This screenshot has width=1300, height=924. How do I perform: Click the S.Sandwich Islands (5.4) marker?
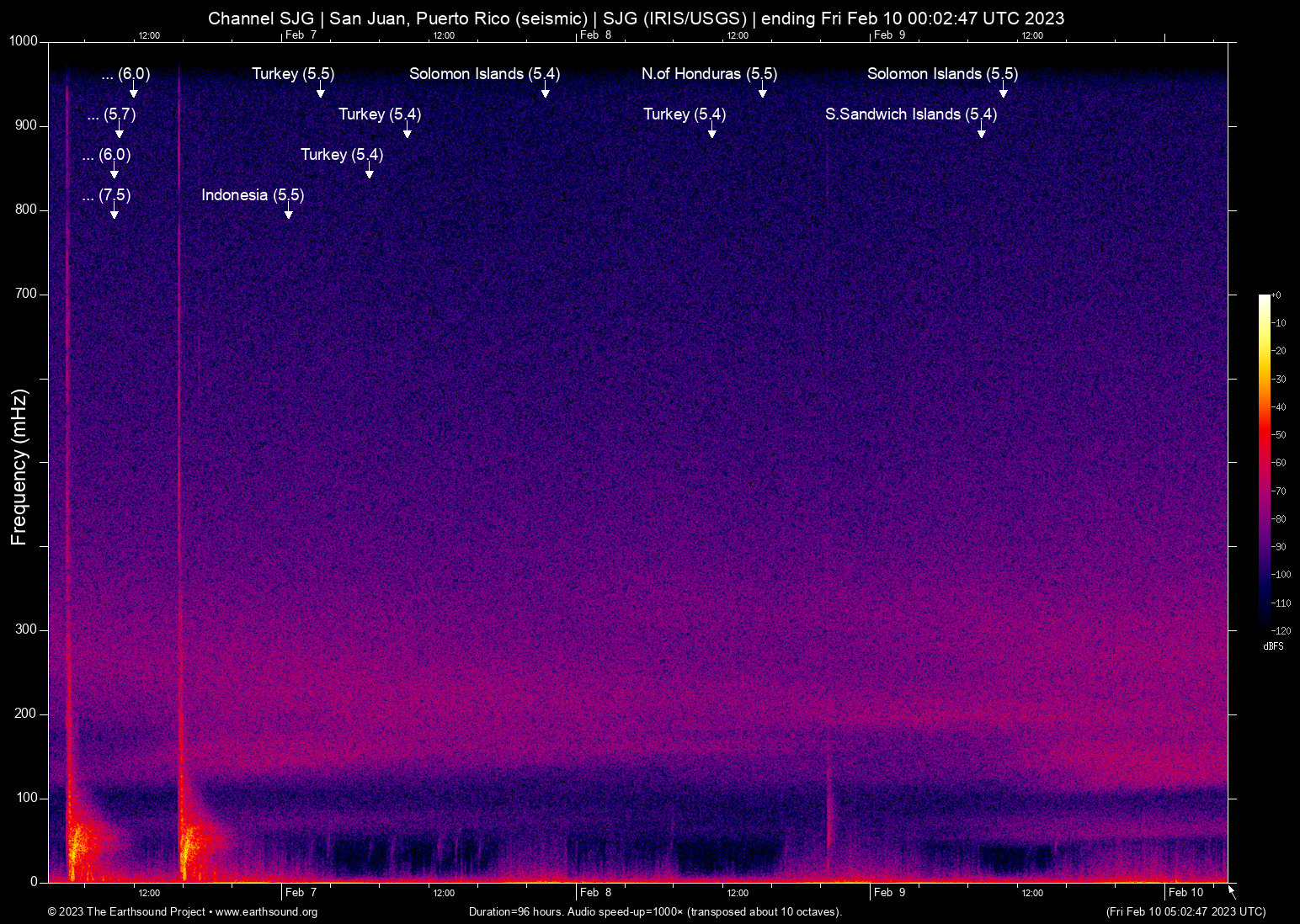tap(911, 114)
